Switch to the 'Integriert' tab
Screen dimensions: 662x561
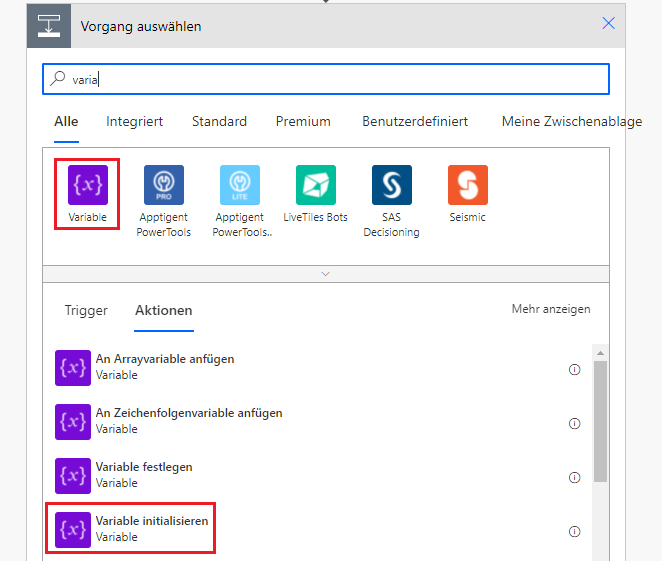tap(134, 122)
